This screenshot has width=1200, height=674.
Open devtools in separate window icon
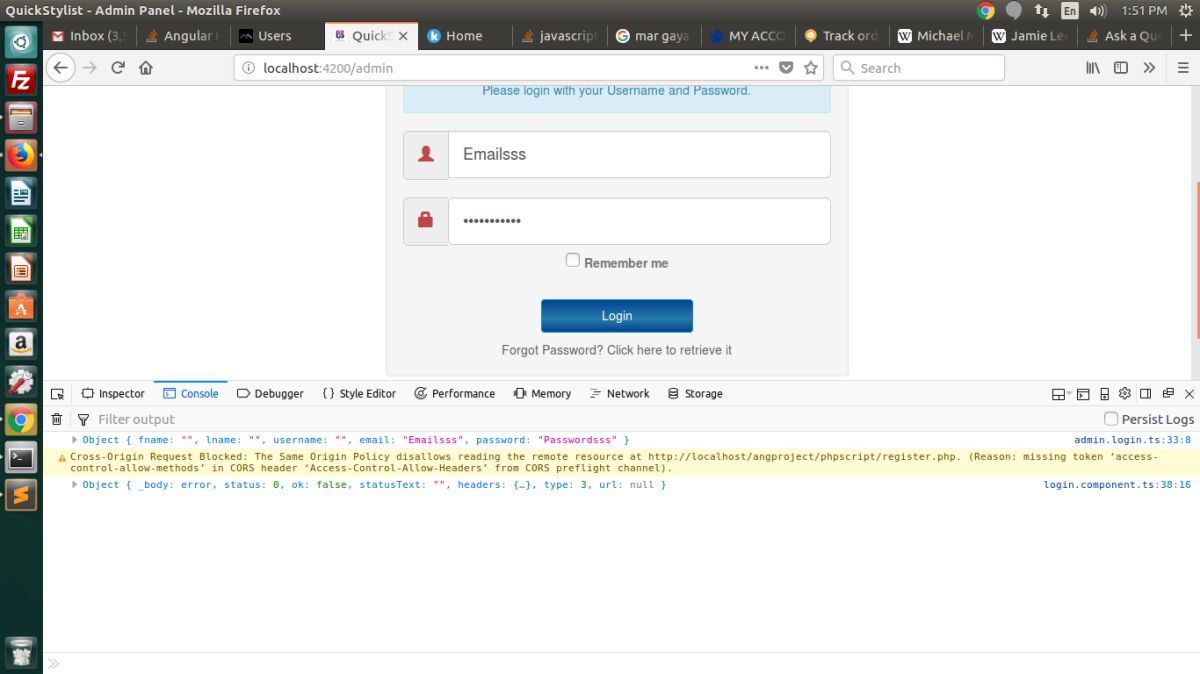pyautogui.click(x=1167, y=394)
